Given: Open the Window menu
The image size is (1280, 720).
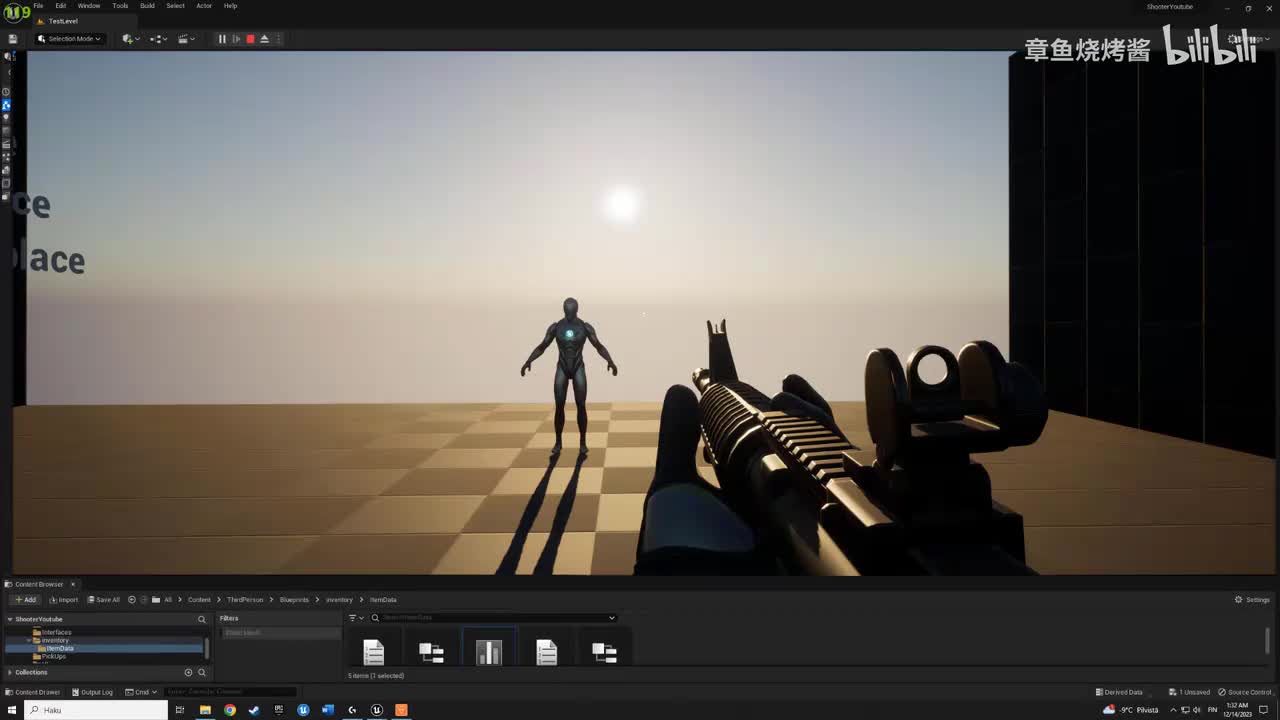Looking at the screenshot, I should pyautogui.click(x=89, y=6).
